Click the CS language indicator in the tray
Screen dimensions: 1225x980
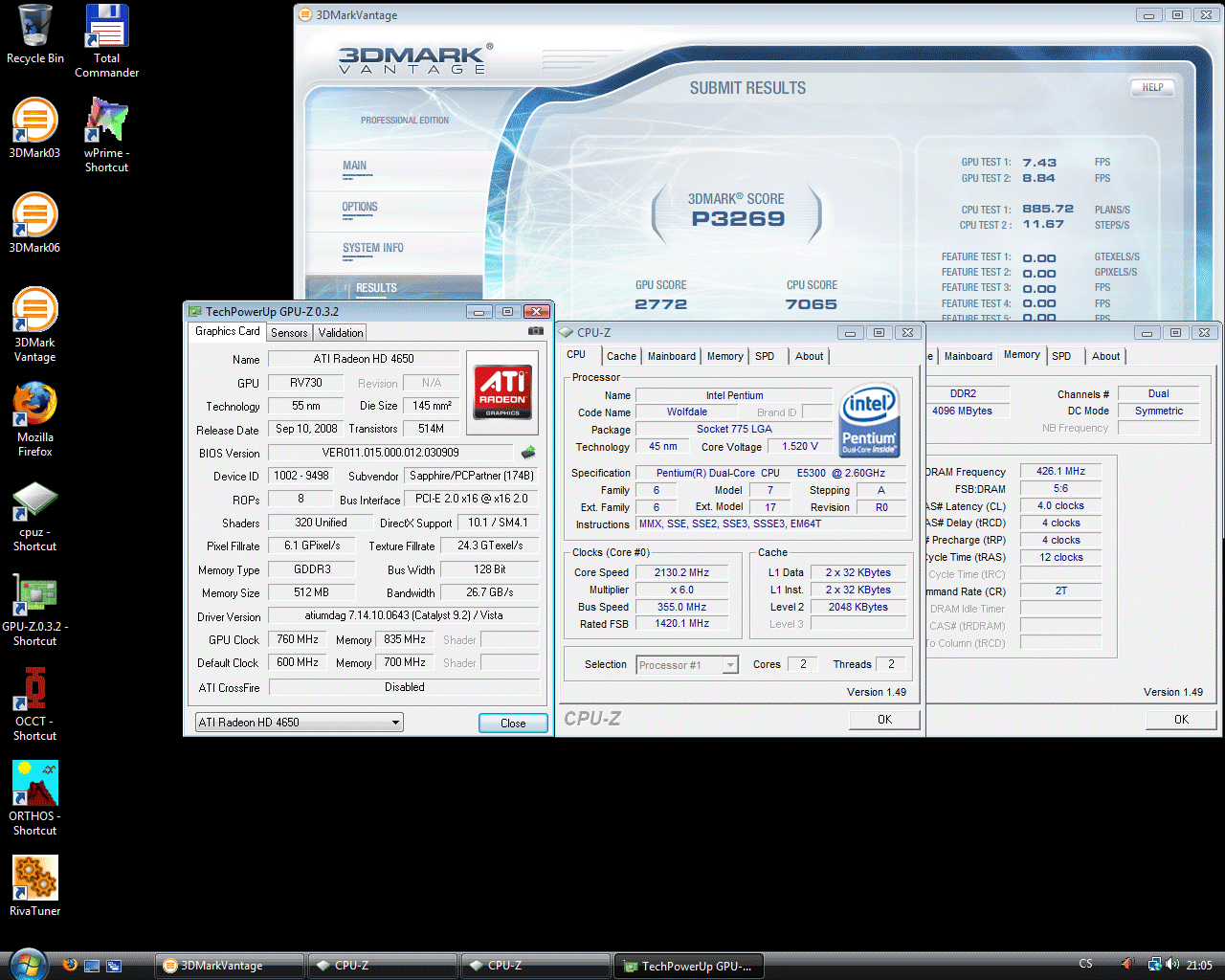coord(1085,965)
